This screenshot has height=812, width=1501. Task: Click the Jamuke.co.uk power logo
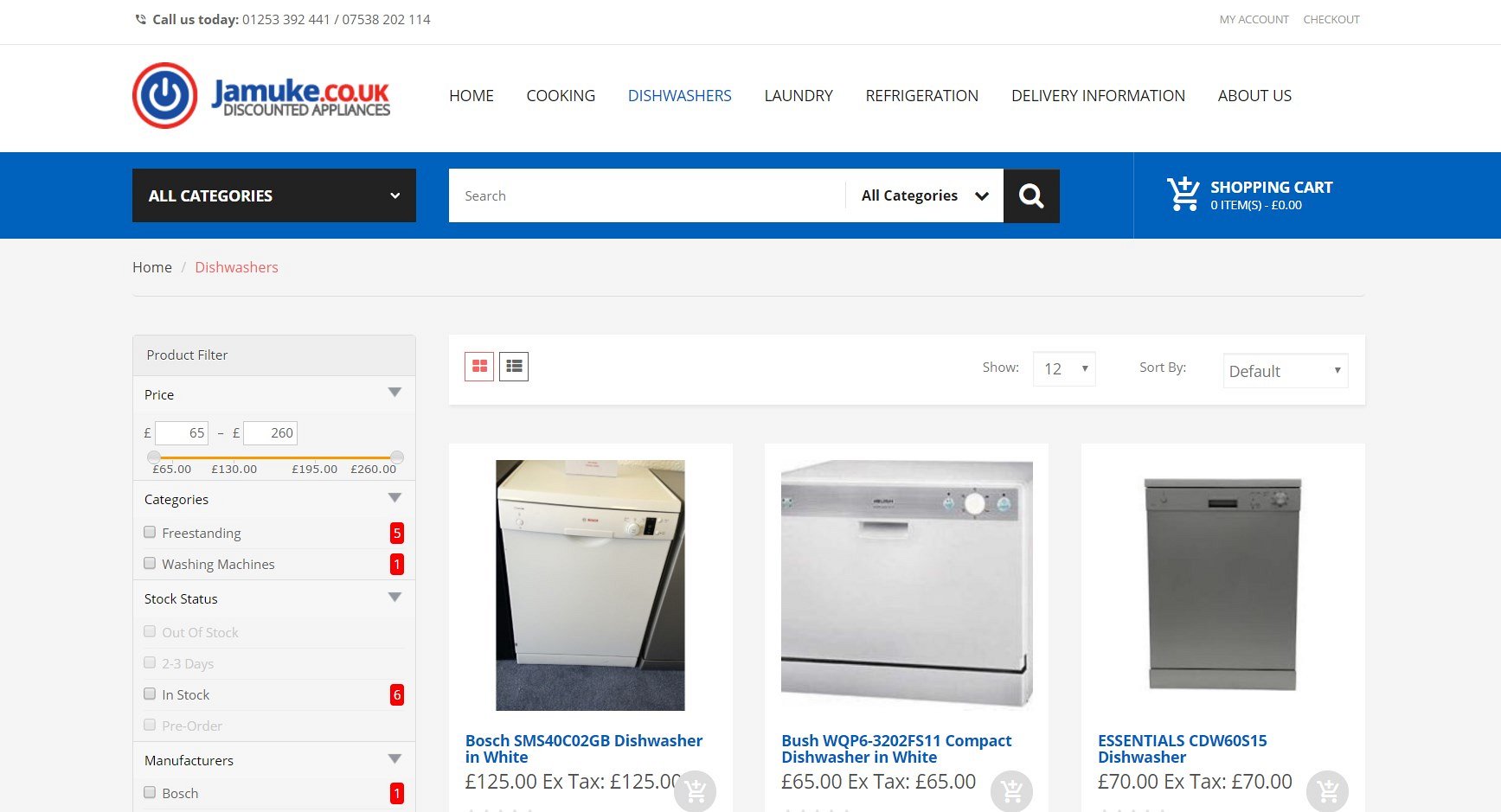point(165,96)
